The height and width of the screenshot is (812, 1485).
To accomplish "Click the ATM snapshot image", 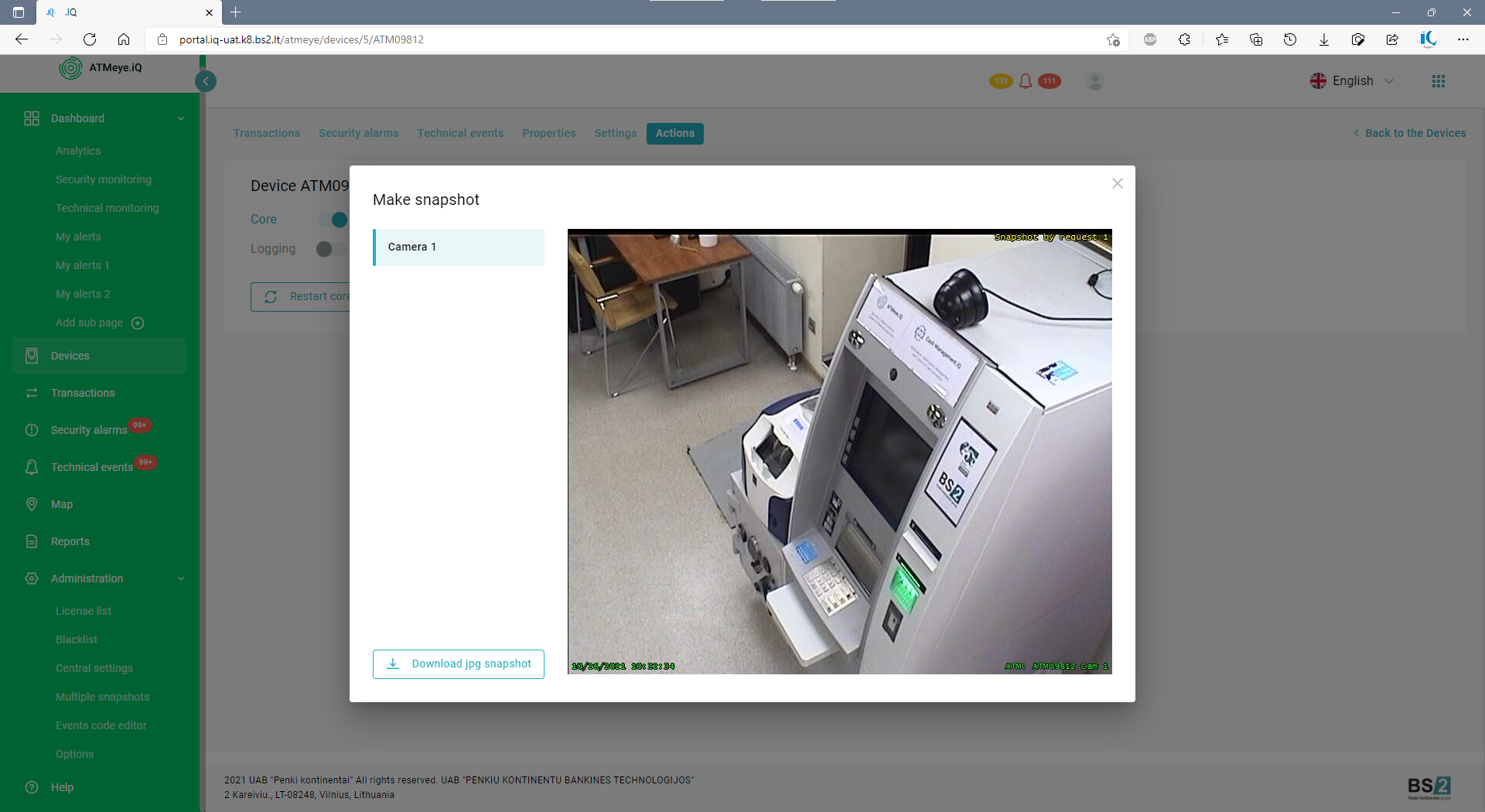I will (839, 452).
